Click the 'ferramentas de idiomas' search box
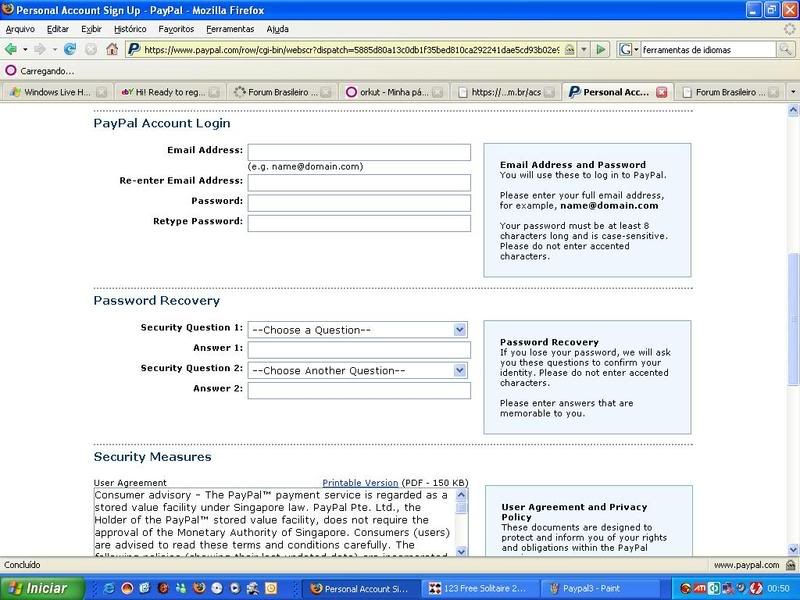800x600 pixels. click(708, 49)
